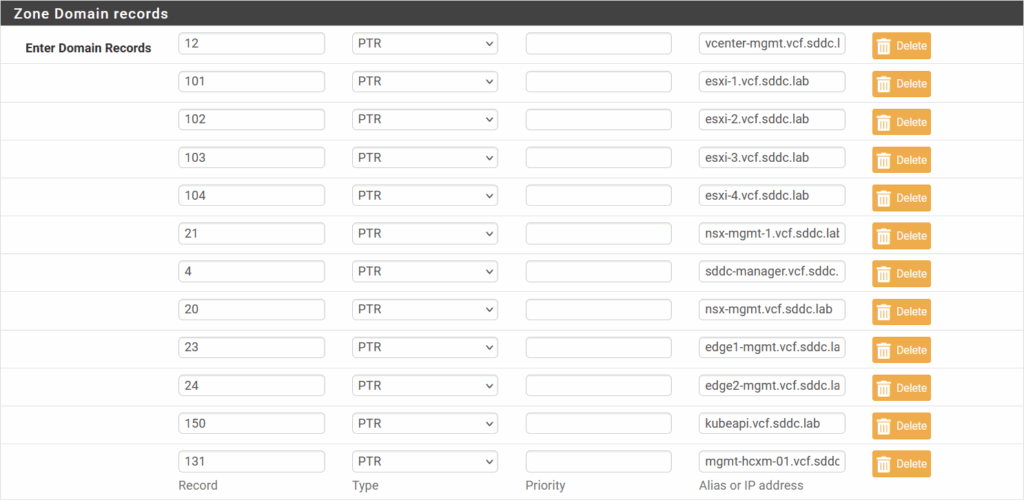The image size is (1024, 500).
Task: Click trash icon for esxi-3 record
Action: pos(884,160)
